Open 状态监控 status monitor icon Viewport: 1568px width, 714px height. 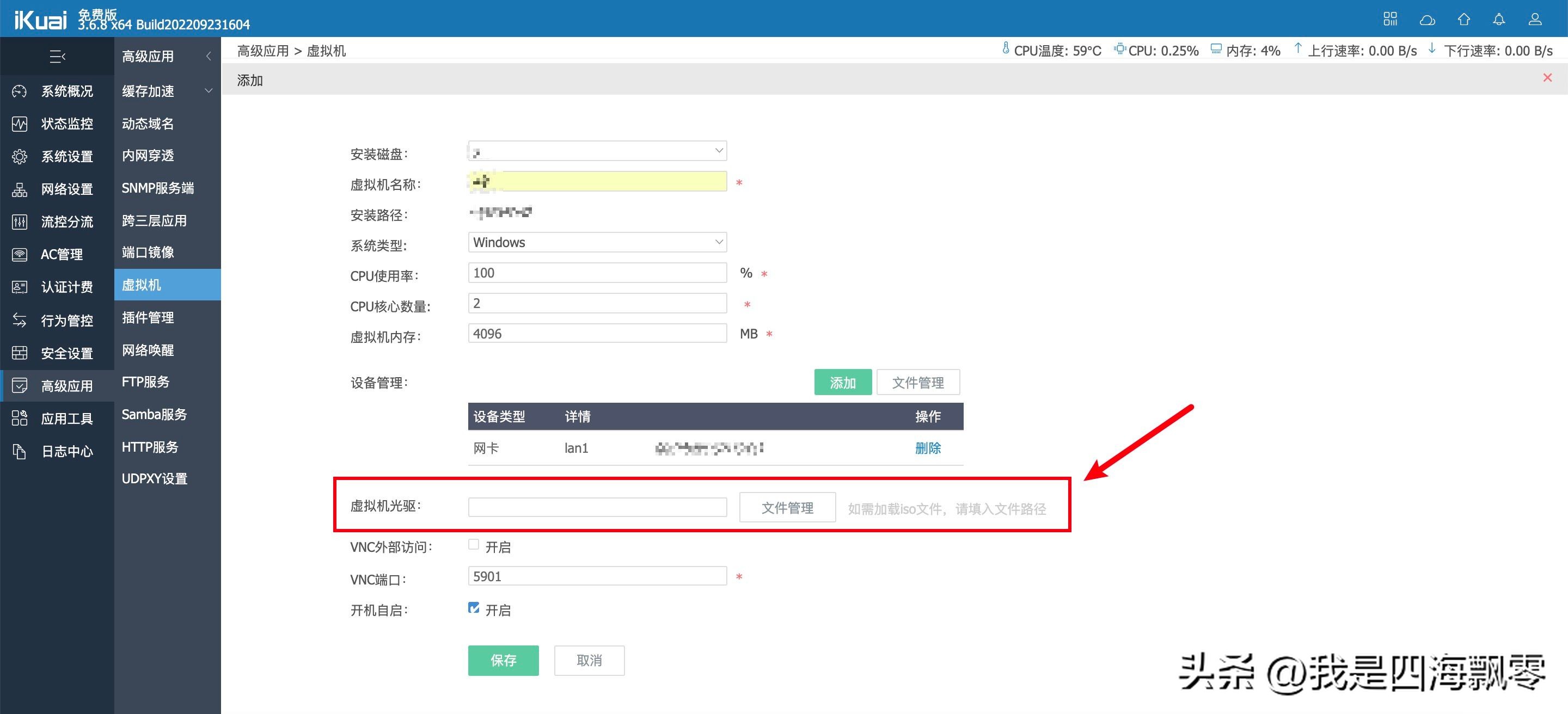20,124
